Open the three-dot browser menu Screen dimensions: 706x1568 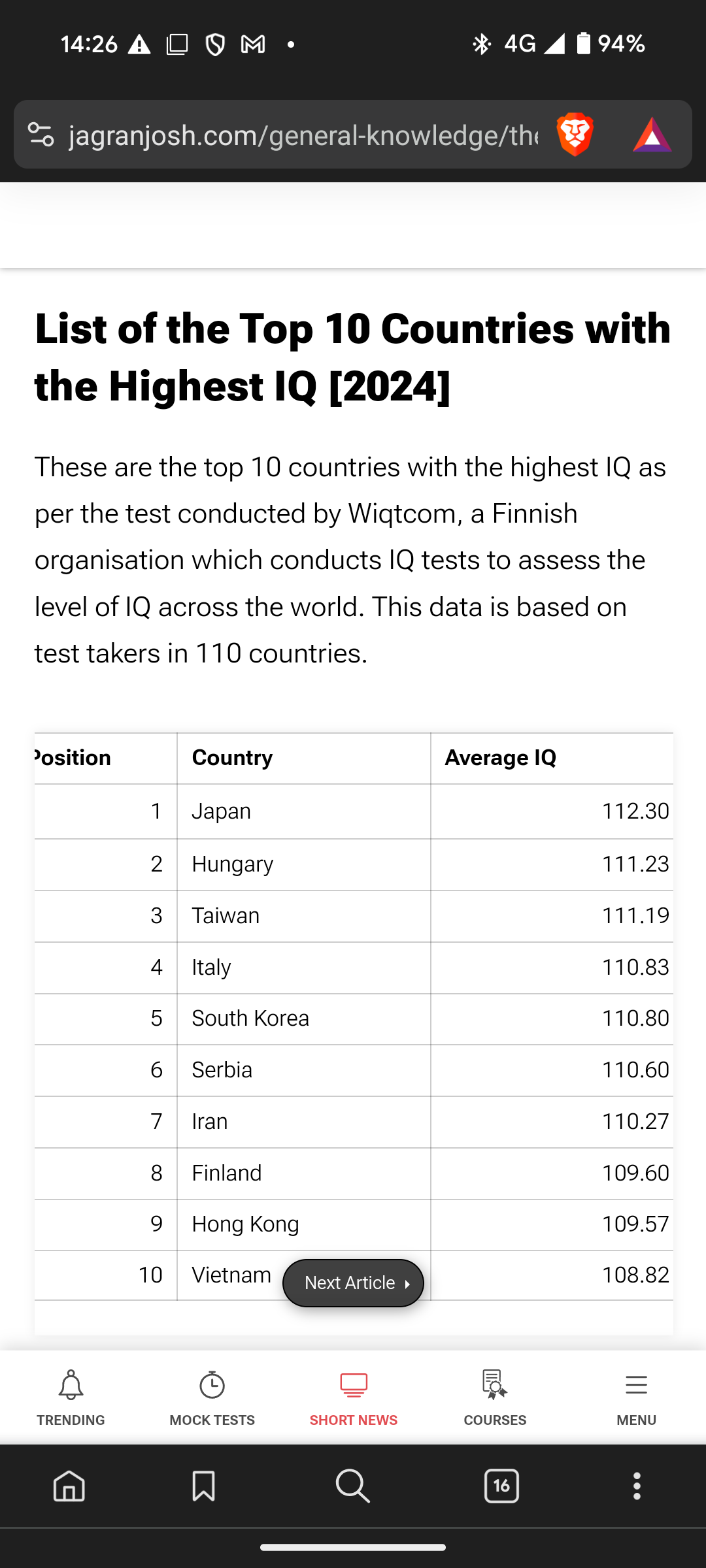coord(637,1486)
